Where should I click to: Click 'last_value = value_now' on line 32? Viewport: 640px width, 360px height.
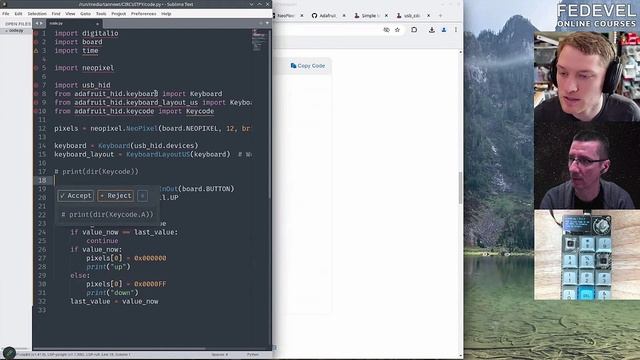pos(114,301)
